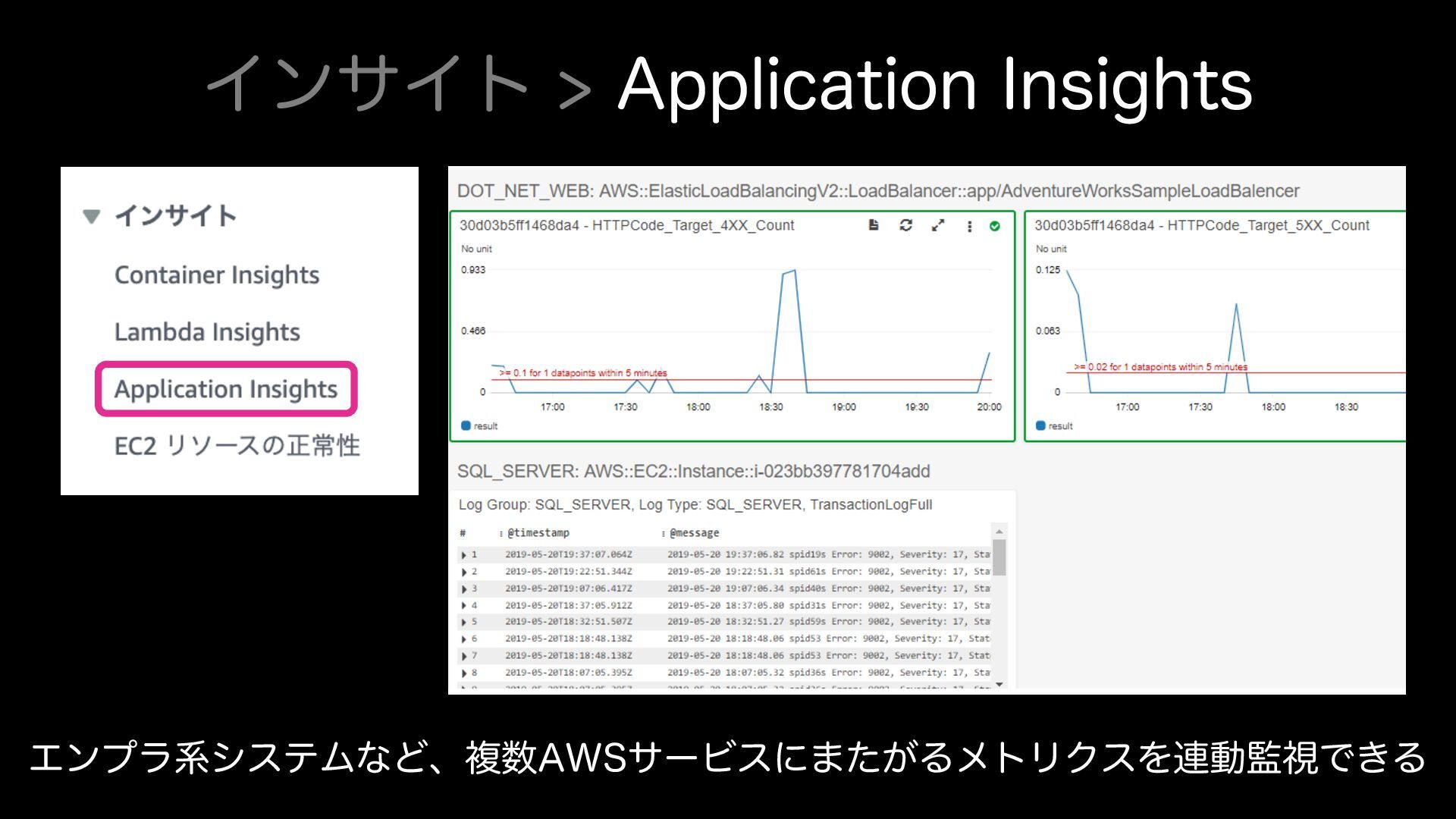This screenshot has height=819, width=1456.
Task: Refresh the HTTPCode_Target_4XX_Count widget
Action: [x=905, y=225]
